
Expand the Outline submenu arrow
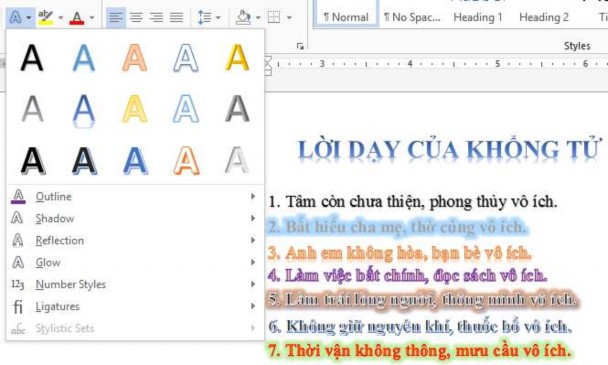coord(253,196)
